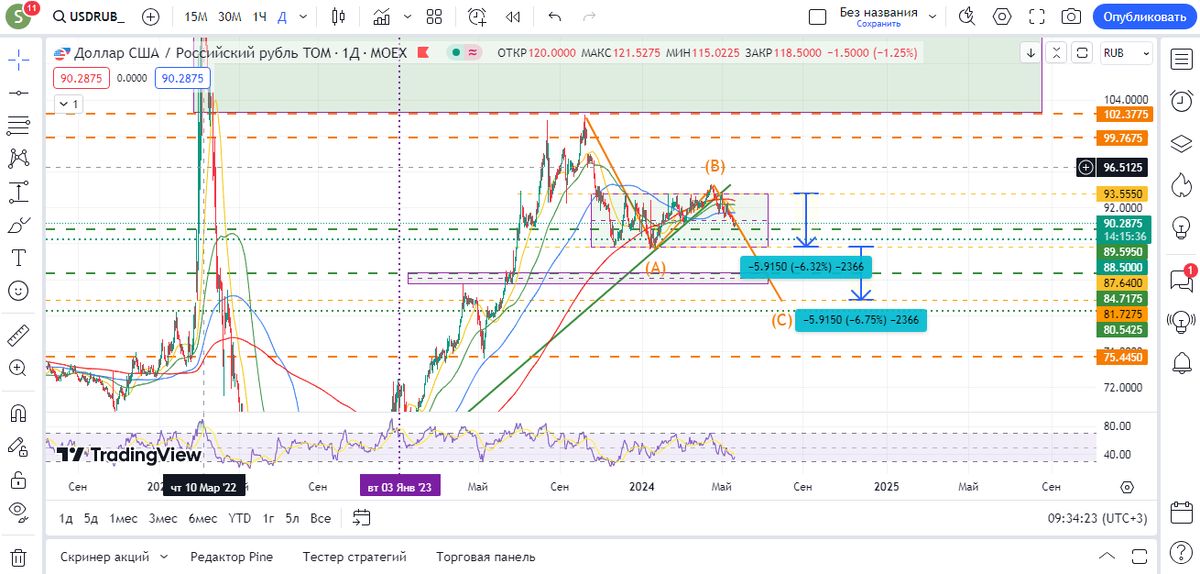
Task: Select the 3мес date range
Action: (163, 518)
